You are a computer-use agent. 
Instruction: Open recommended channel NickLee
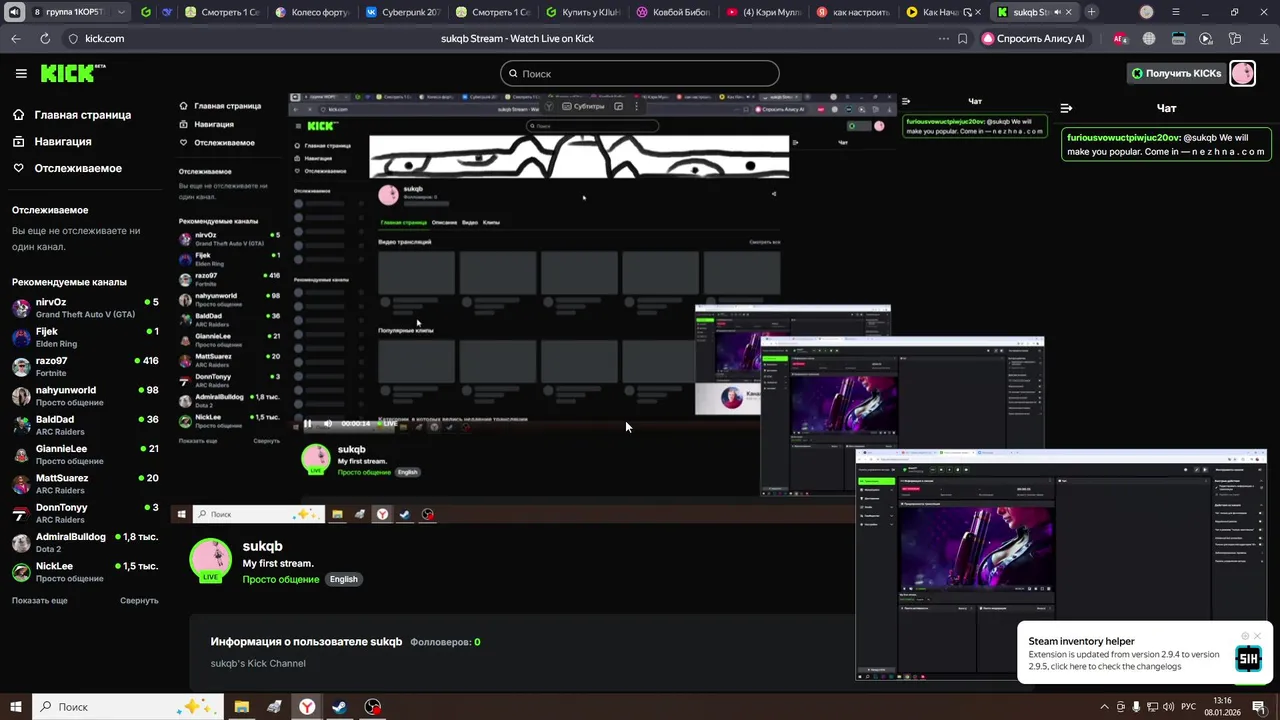click(85, 572)
